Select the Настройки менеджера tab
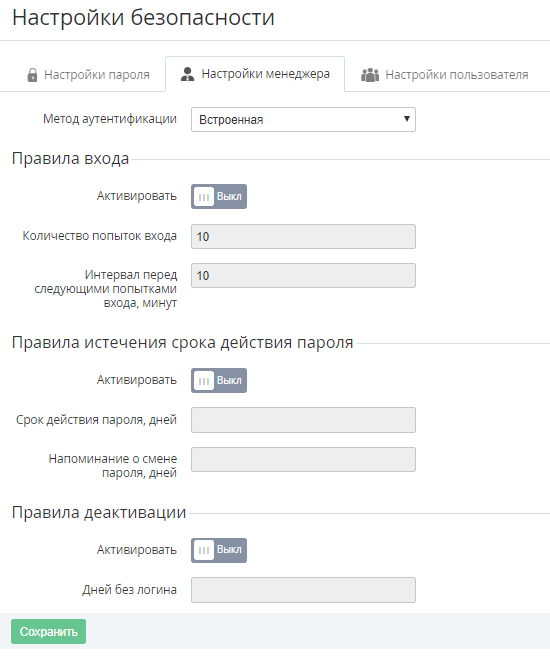Viewport: 550px width, 657px height. coord(255,74)
